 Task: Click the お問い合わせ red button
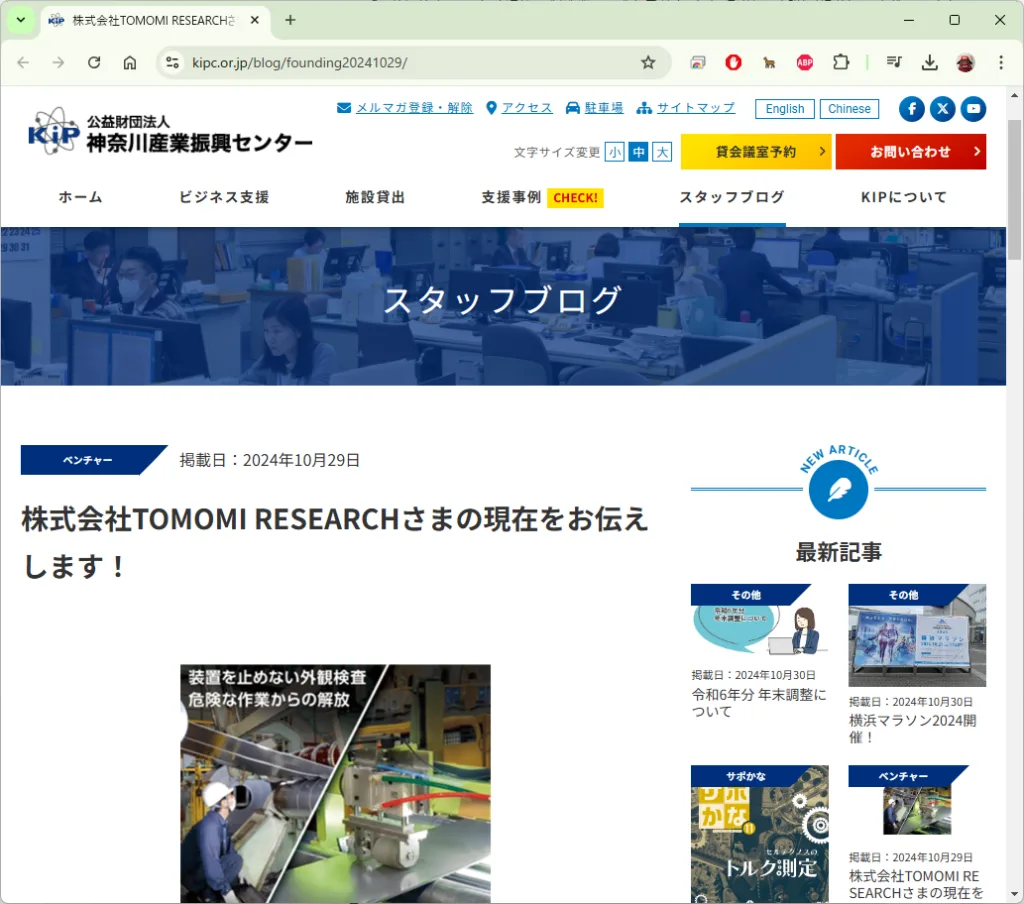910,152
